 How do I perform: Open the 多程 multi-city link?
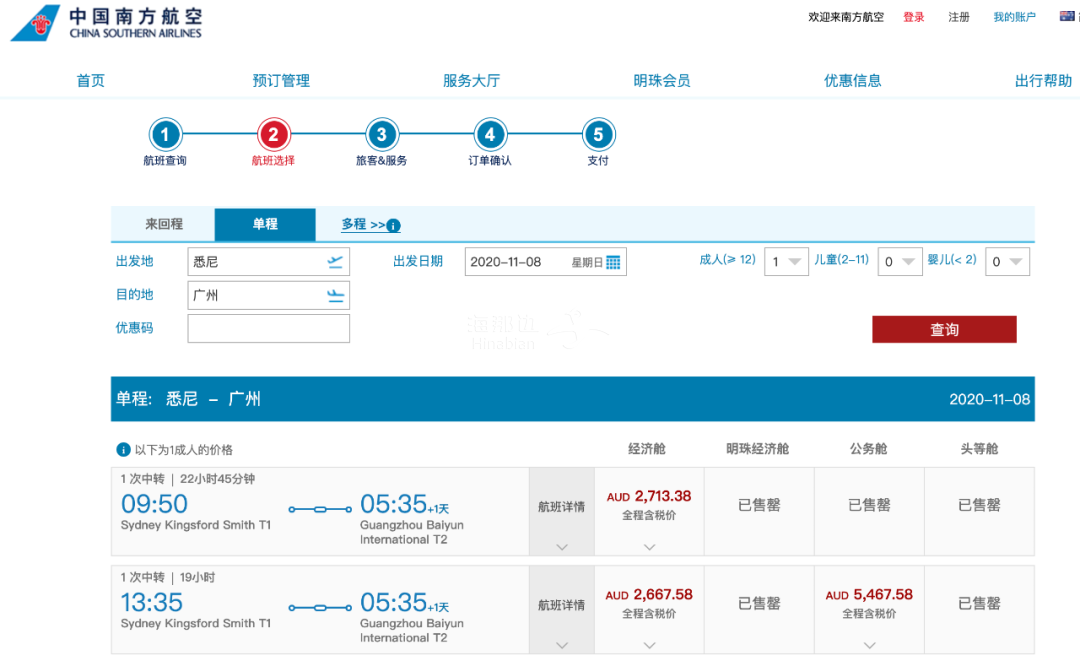[x=363, y=224]
